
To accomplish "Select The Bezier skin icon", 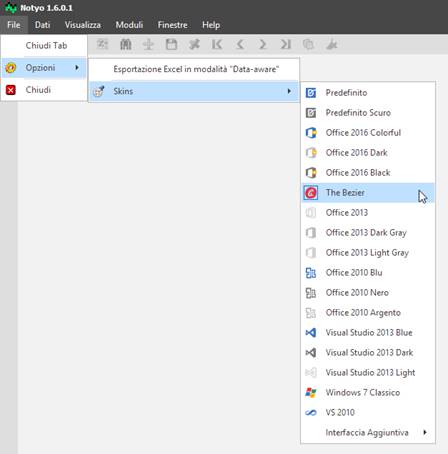I will (311, 193).
